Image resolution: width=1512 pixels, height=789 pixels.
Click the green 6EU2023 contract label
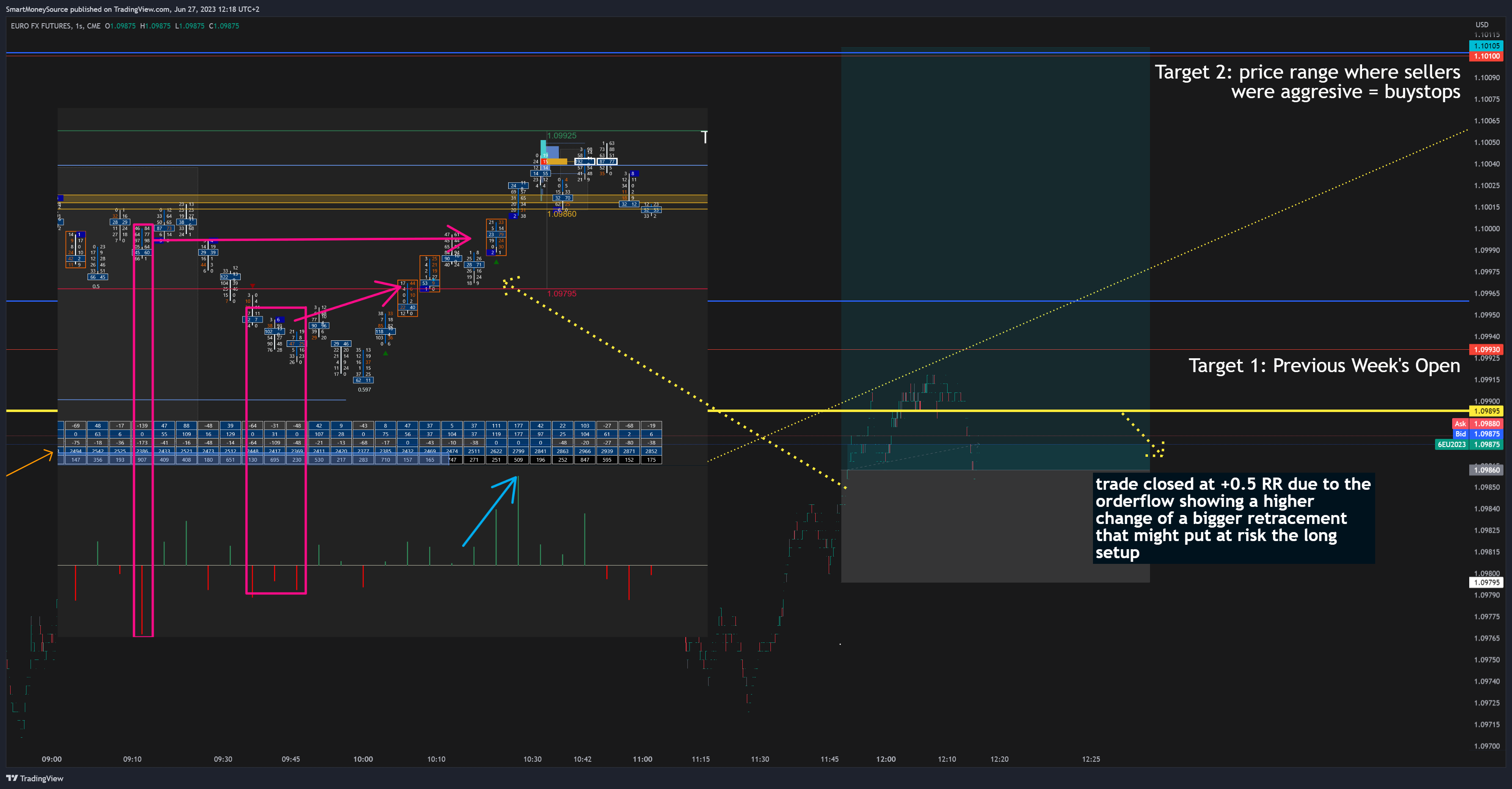pos(1452,445)
